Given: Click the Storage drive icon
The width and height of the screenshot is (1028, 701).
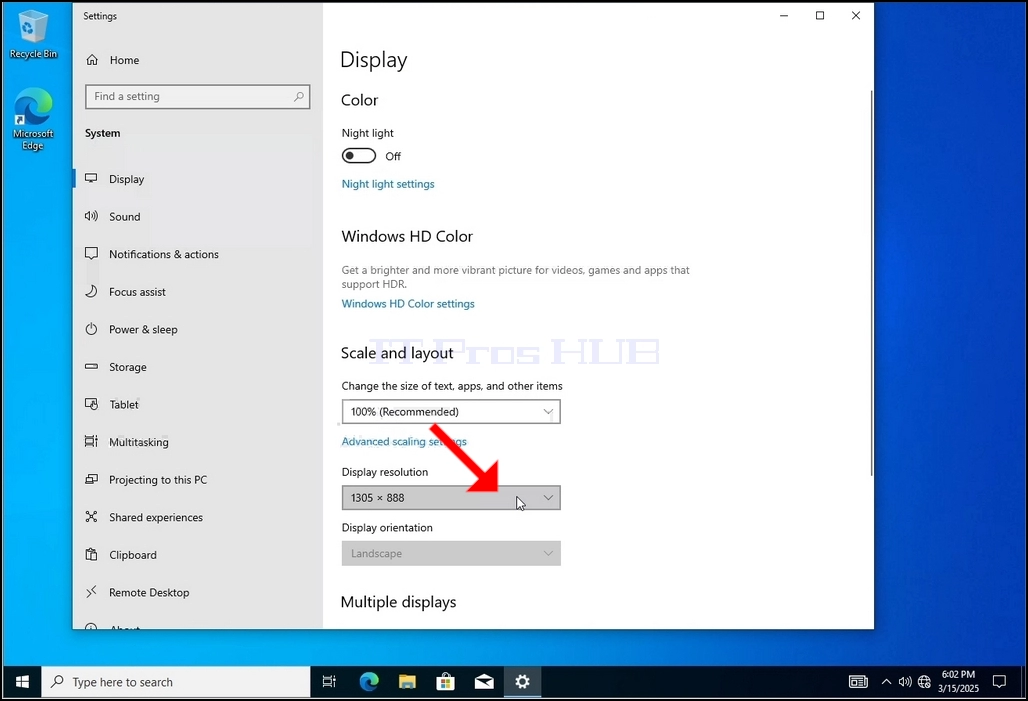Looking at the screenshot, I should pyautogui.click(x=92, y=366).
